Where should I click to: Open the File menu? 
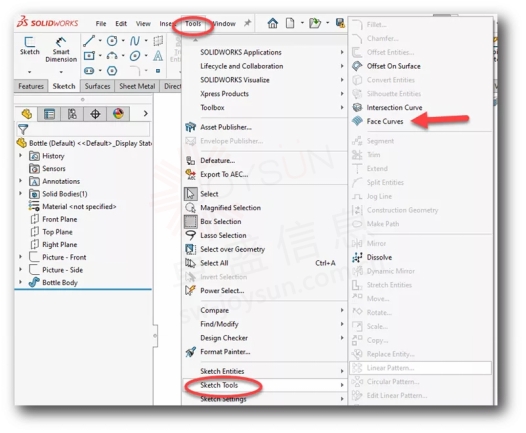click(x=101, y=23)
